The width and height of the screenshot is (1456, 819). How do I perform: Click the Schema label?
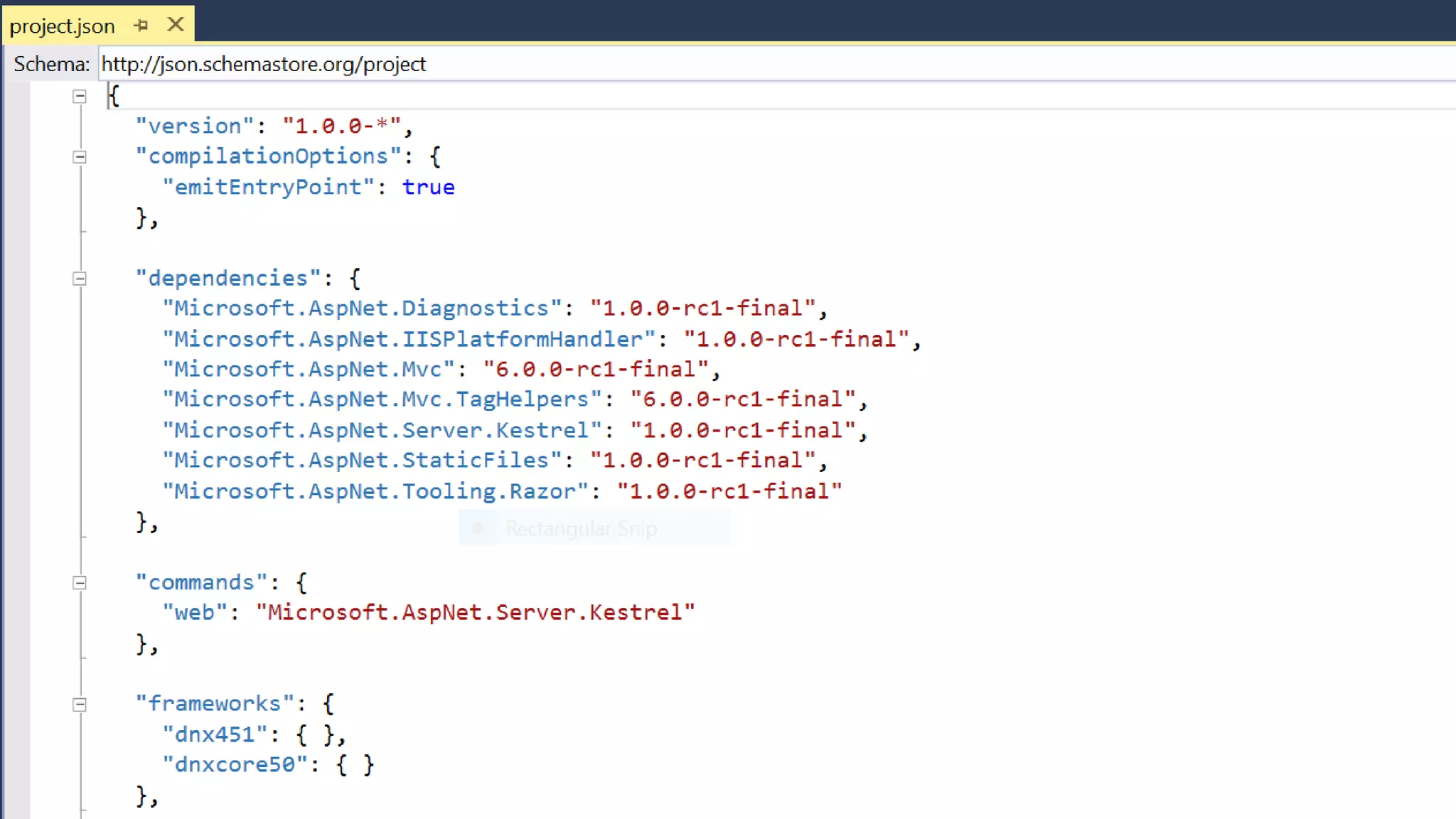(51, 64)
